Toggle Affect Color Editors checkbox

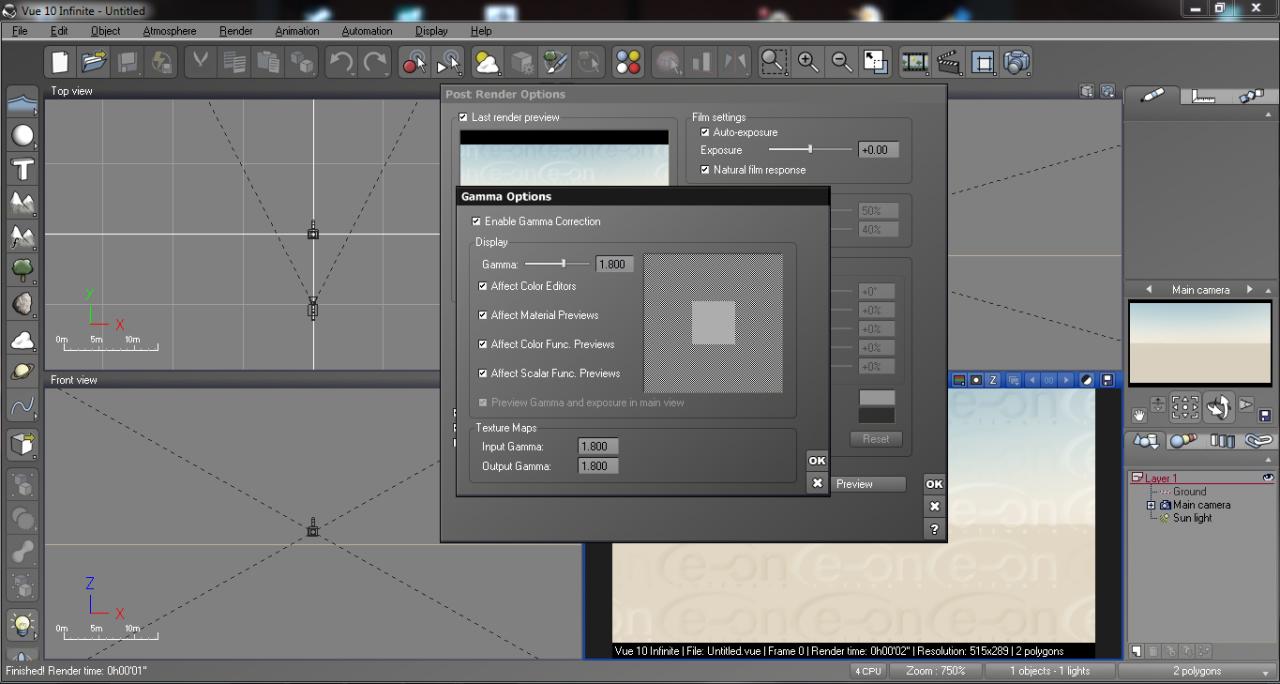(483, 287)
